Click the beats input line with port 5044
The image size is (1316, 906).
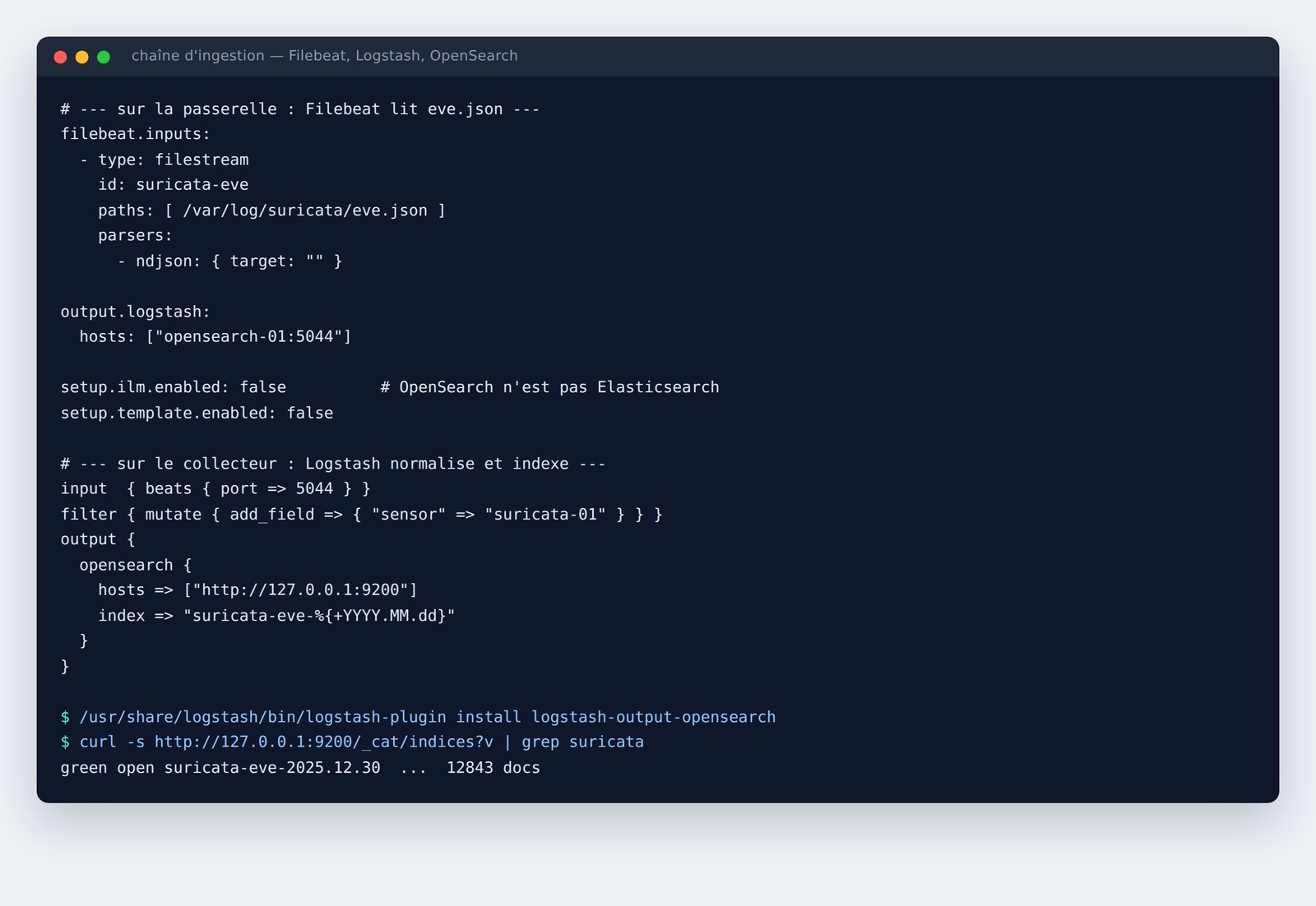coord(215,489)
